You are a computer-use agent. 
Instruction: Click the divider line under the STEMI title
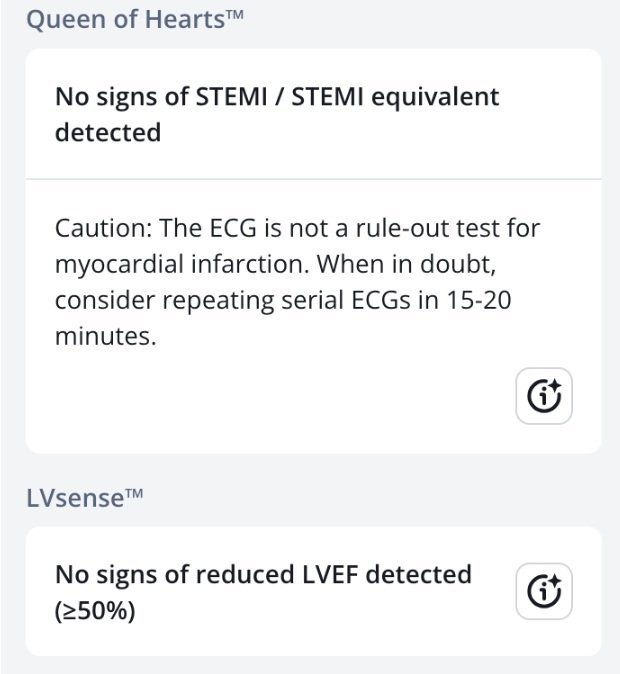tap(313, 179)
